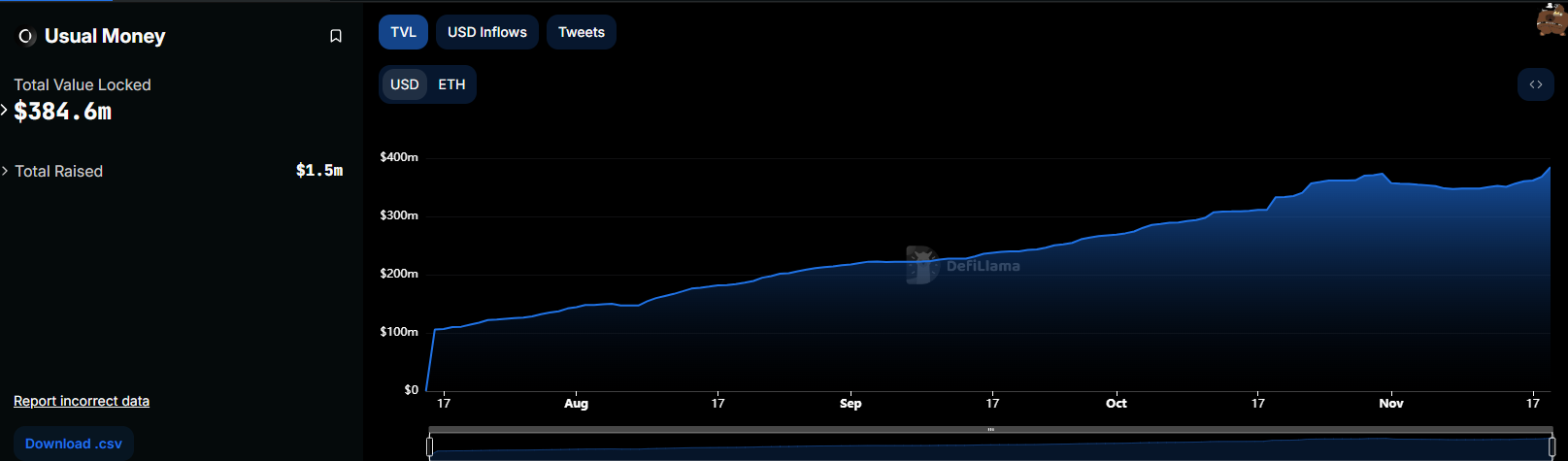This screenshot has height=461, width=1568.
Task: Click the $0 y-axis label
Action: click(x=412, y=389)
